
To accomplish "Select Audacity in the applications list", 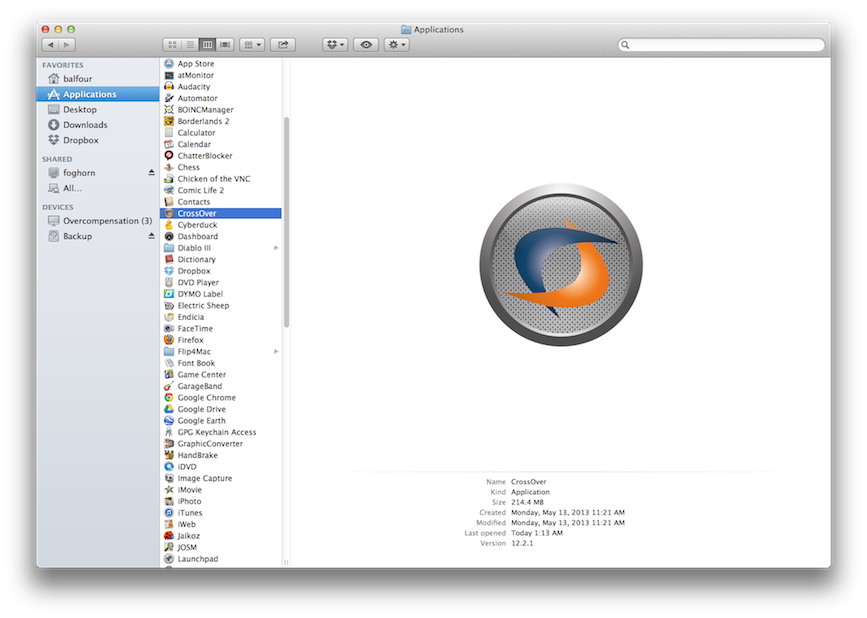I will 193,87.
